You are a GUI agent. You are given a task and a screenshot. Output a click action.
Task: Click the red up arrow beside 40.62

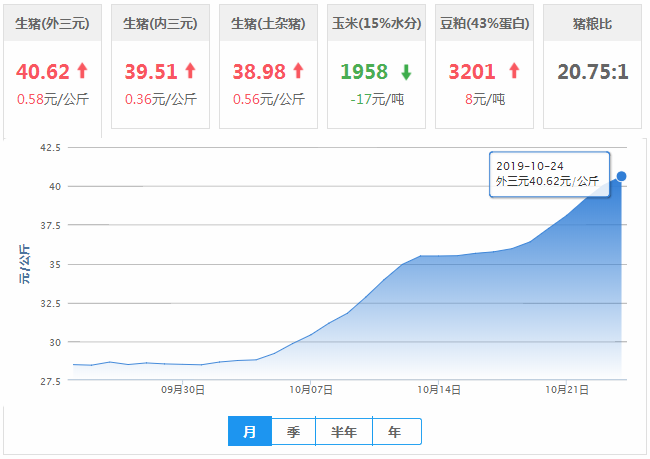[82, 70]
